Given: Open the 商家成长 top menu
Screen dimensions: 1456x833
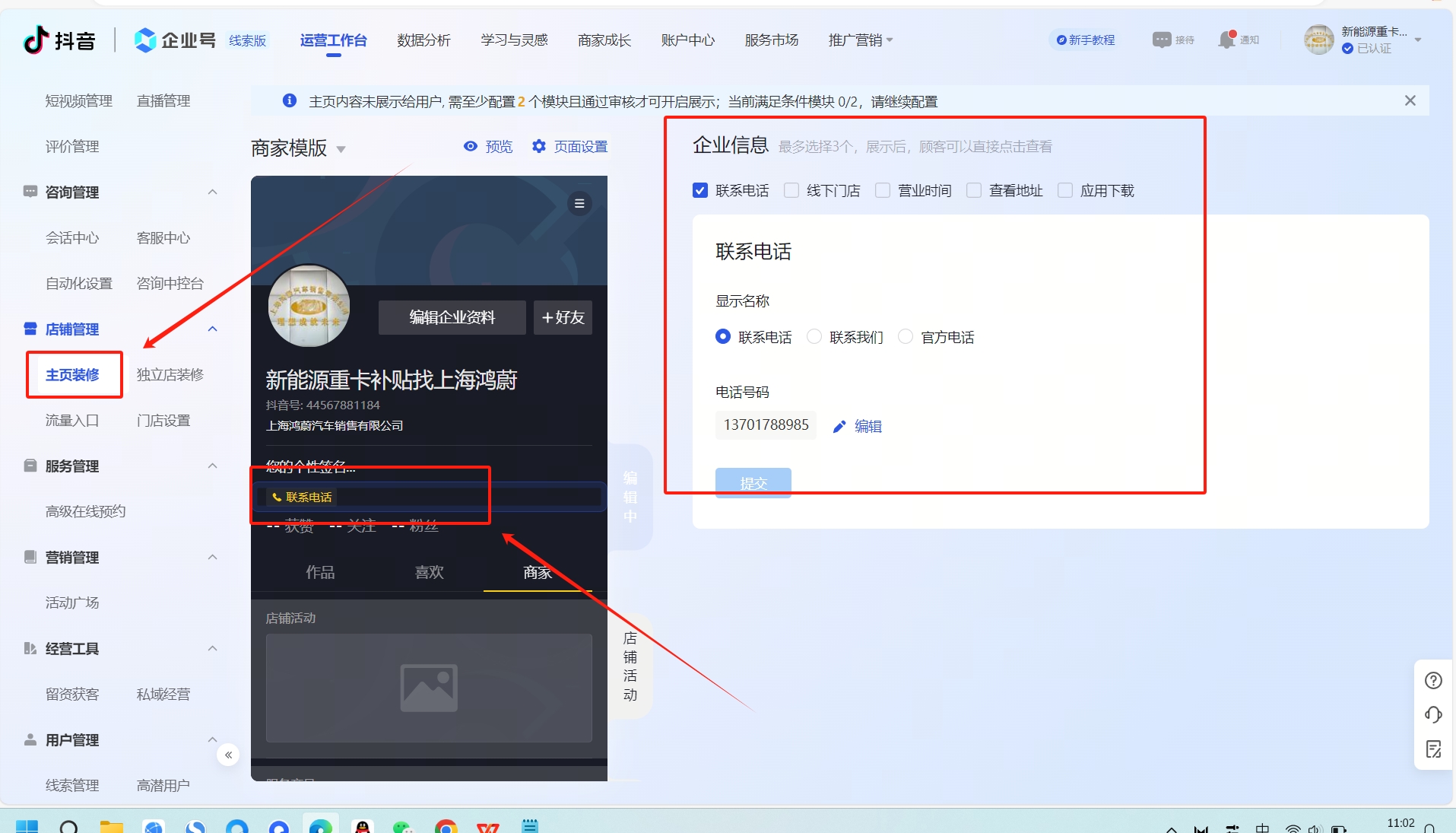Looking at the screenshot, I should pyautogui.click(x=604, y=40).
